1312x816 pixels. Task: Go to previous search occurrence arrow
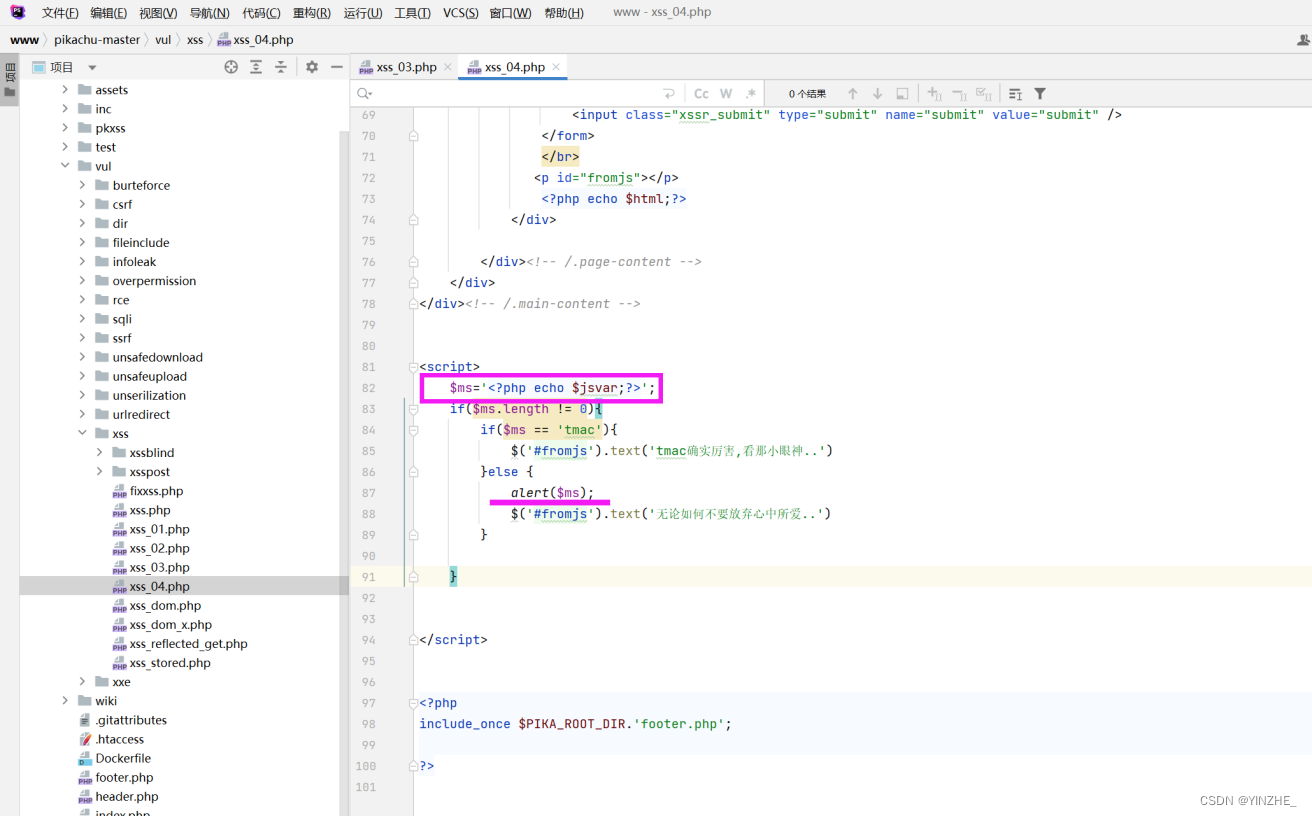(853, 93)
